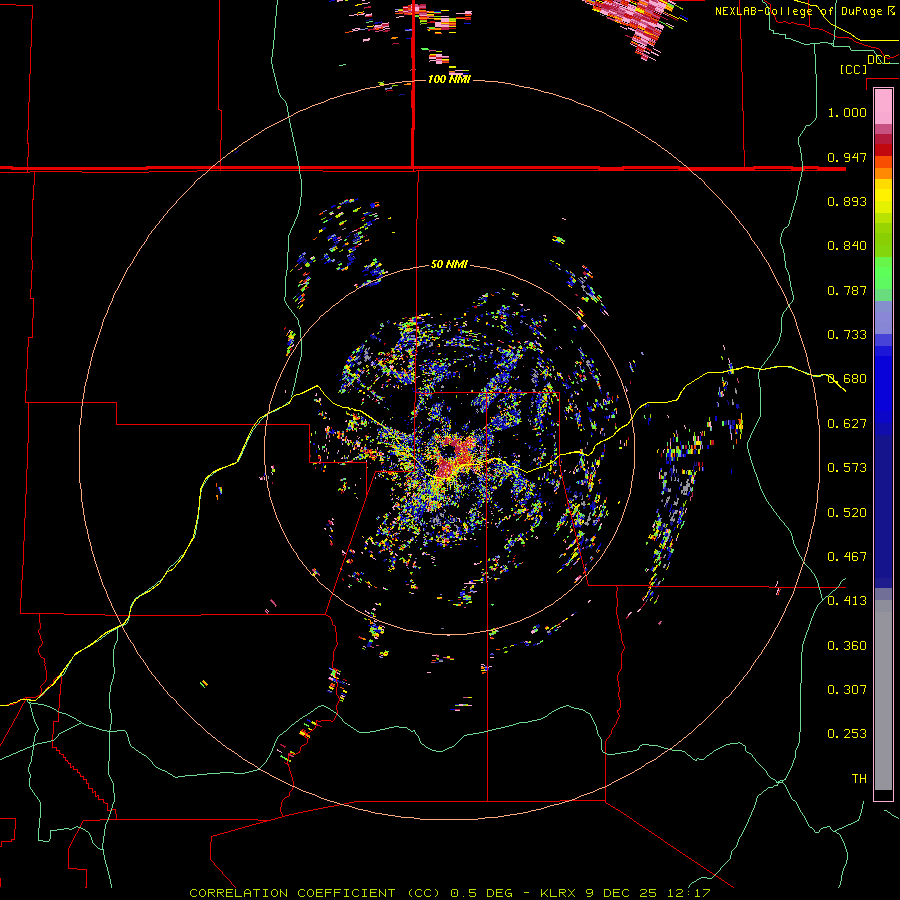Click the 0.5 DEG elevation text

pos(484,893)
